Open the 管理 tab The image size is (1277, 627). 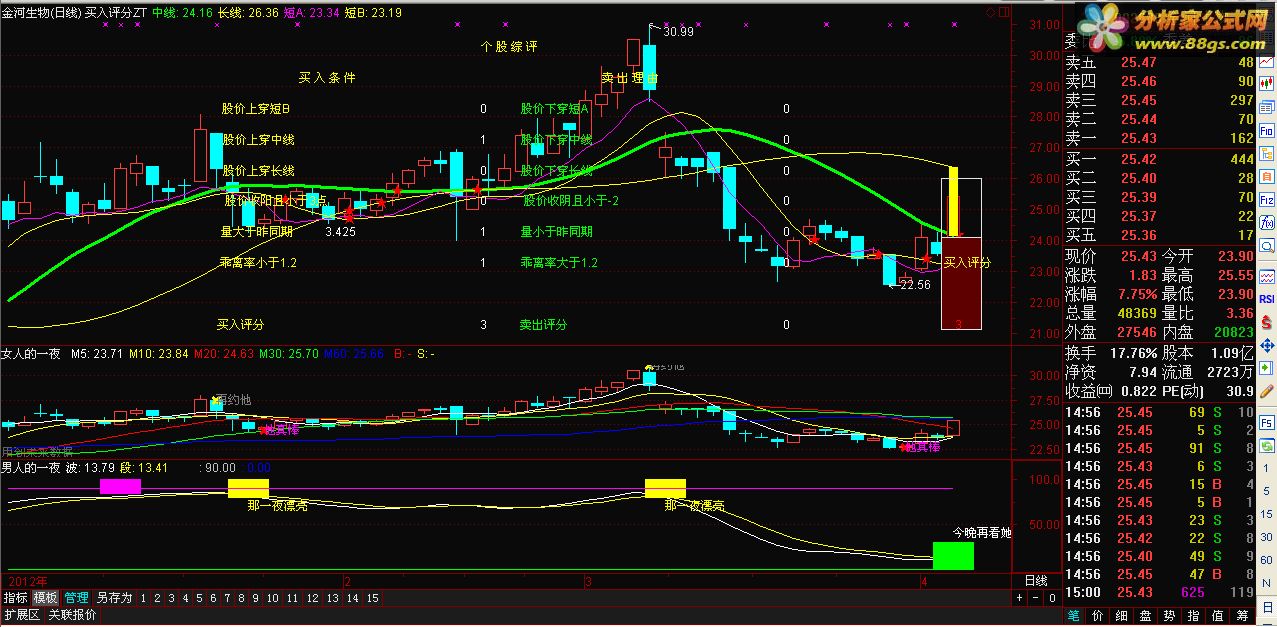(77, 598)
